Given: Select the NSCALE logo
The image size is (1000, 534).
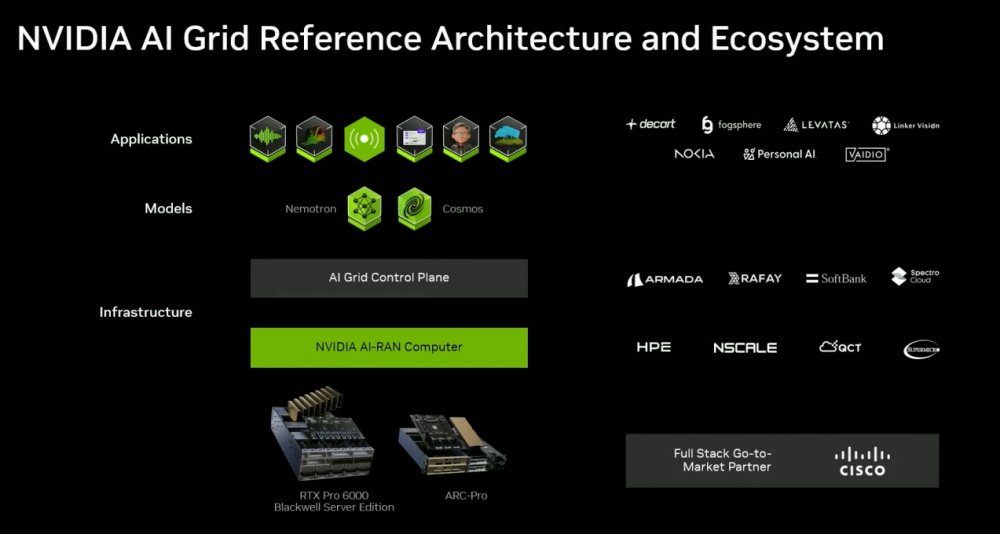Looking at the screenshot, I should tap(745, 348).
